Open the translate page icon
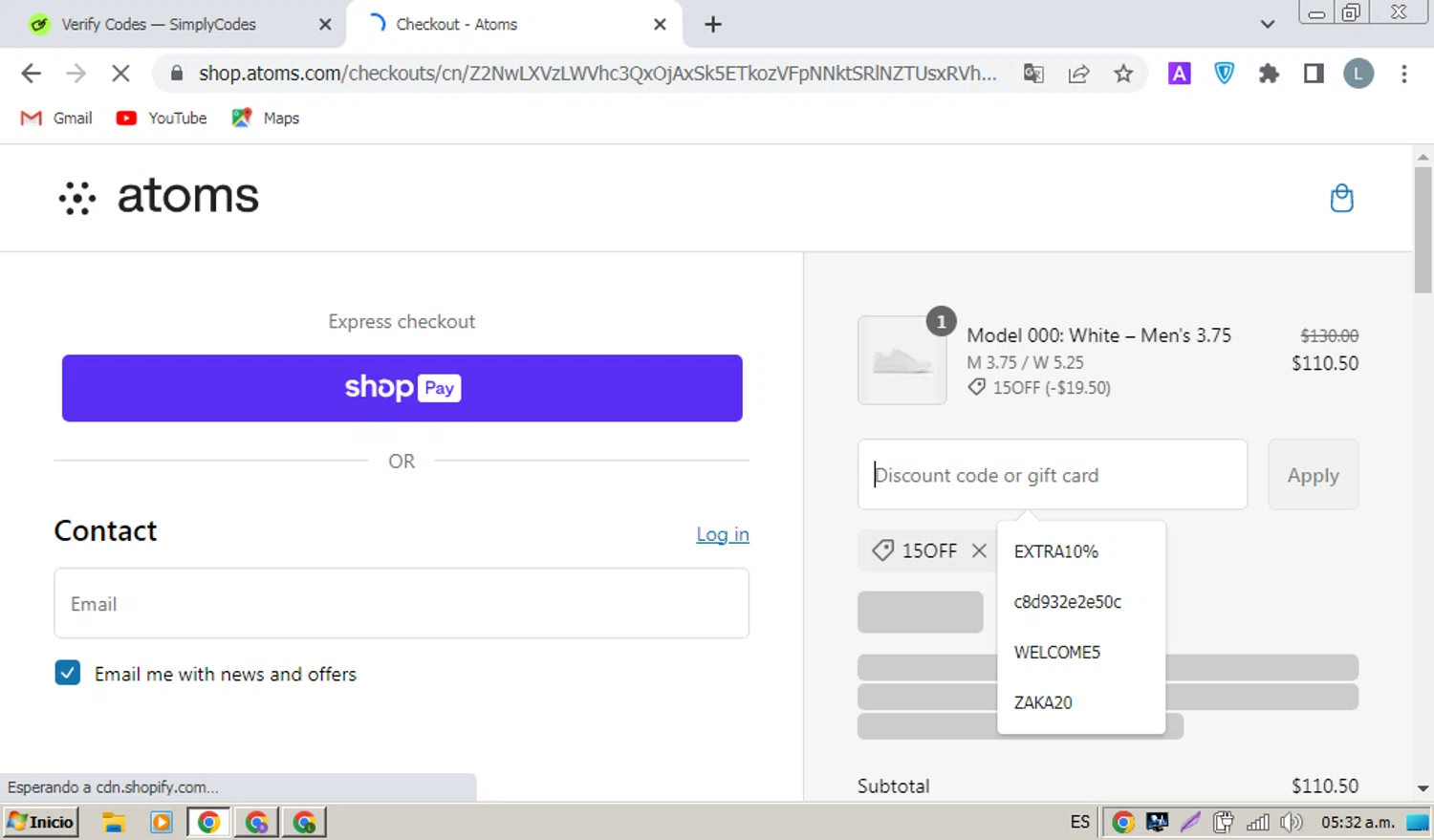This screenshot has height=840, width=1434. click(1033, 74)
